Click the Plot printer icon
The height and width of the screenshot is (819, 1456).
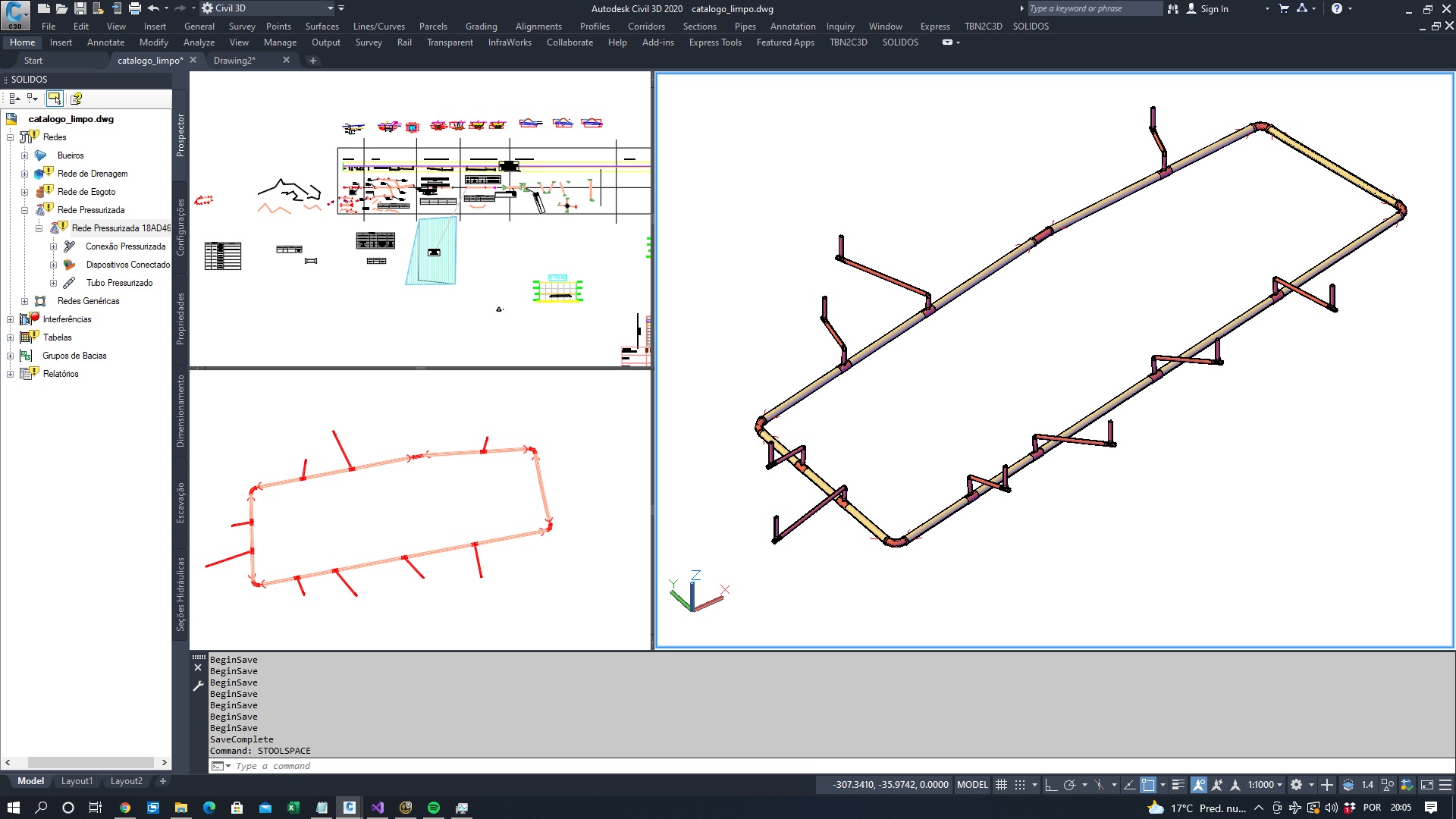click(134, 8)
